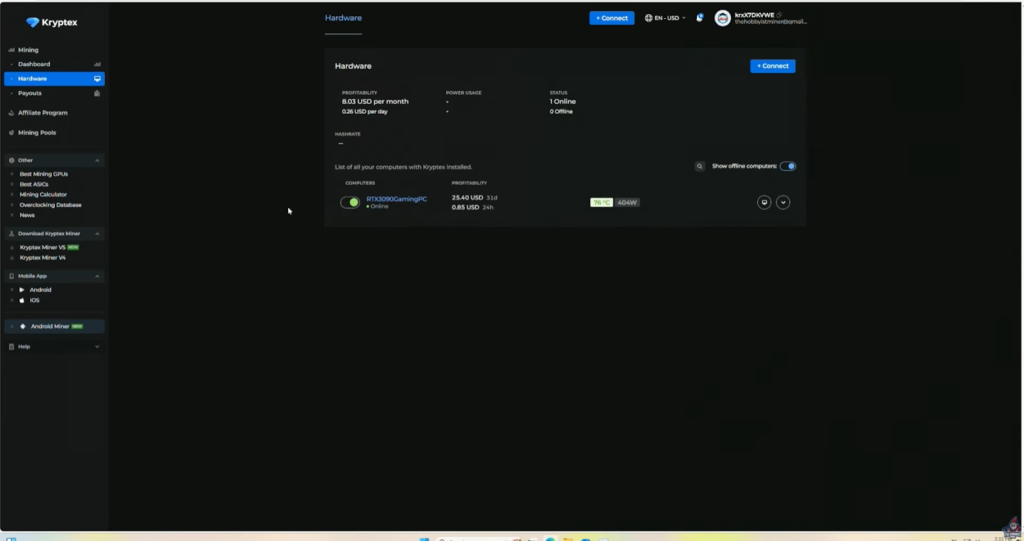Click the monitor icon on RTX3090GamingPC row

click(764, 202)
